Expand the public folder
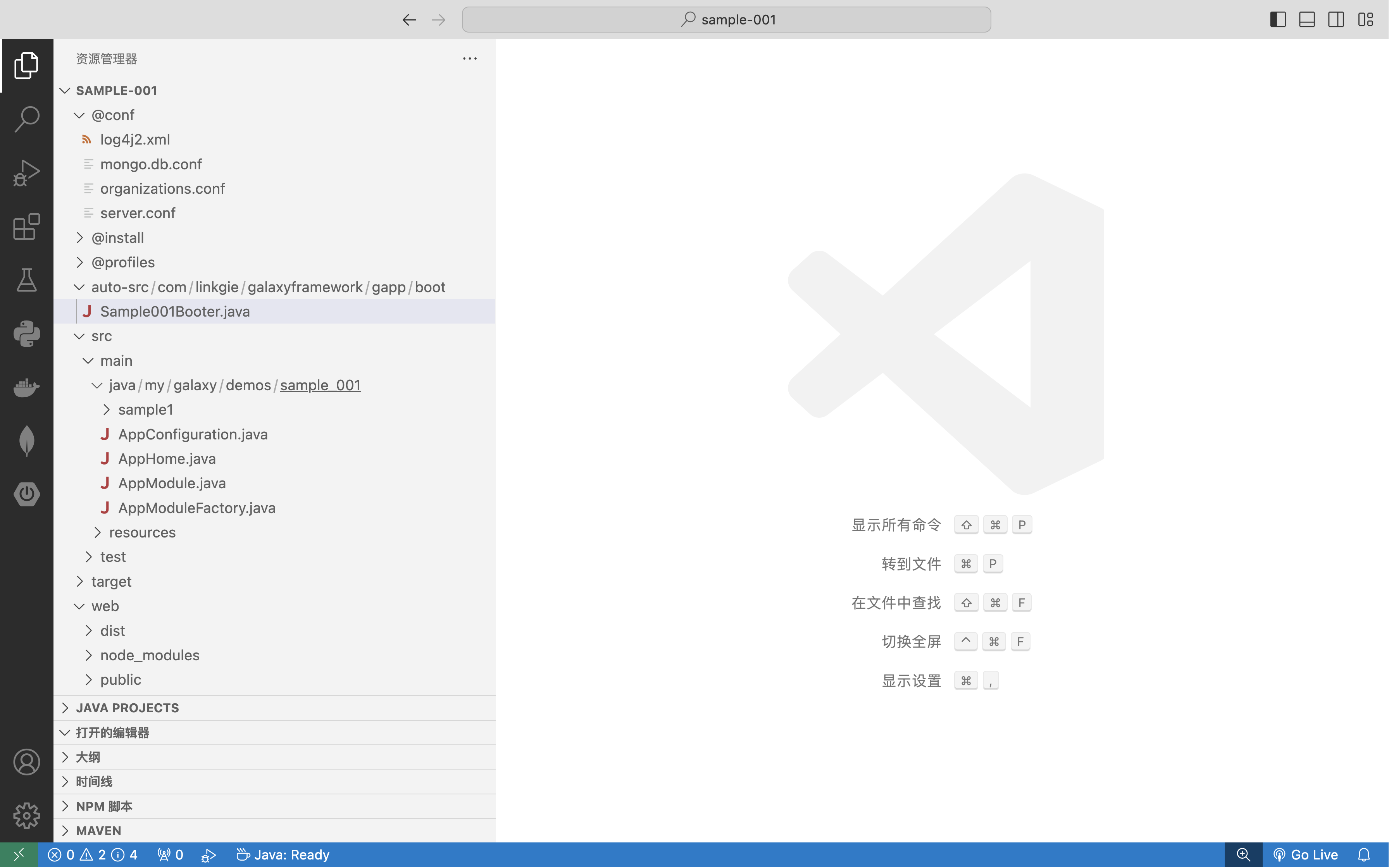 coord(274,680)
